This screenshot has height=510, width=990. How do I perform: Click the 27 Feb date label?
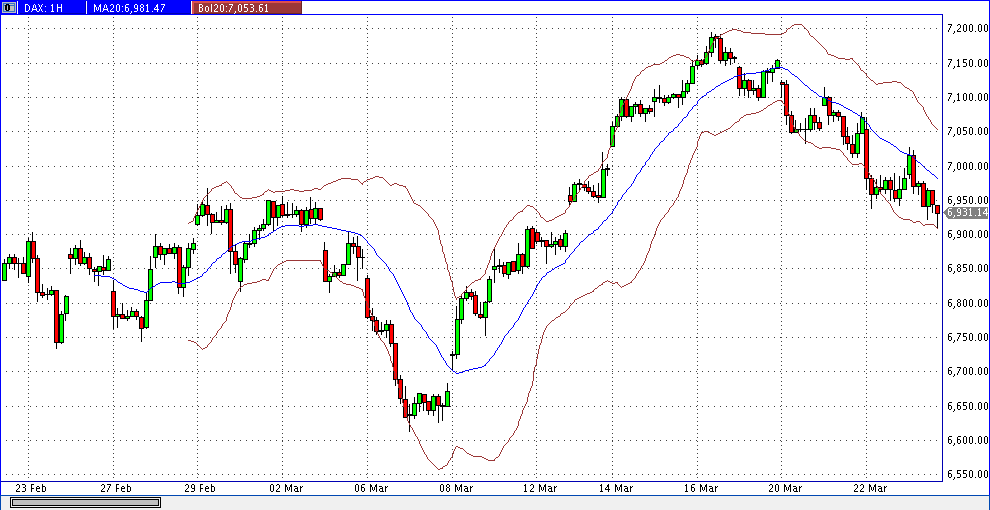point(115,489)
